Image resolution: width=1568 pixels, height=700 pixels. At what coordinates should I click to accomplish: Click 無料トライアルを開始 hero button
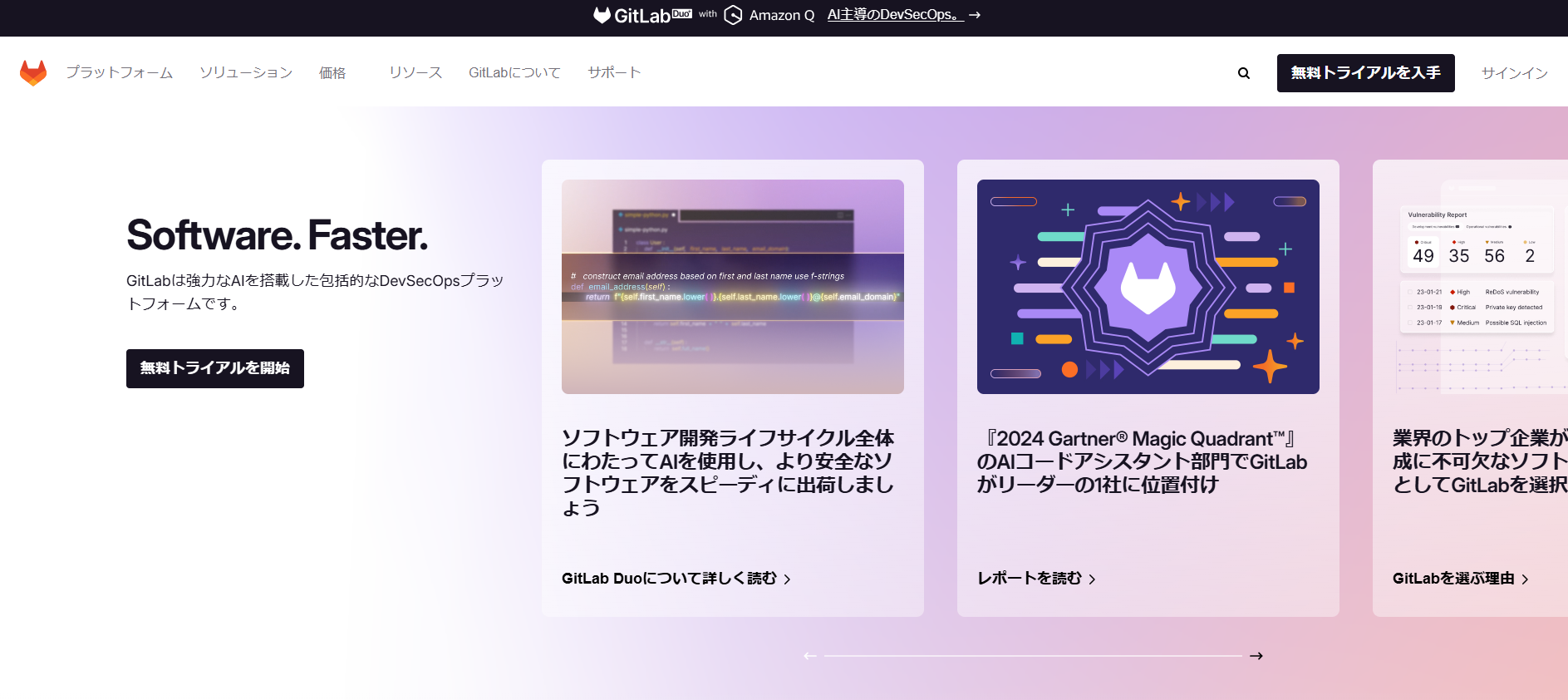(x=215, y=368)
